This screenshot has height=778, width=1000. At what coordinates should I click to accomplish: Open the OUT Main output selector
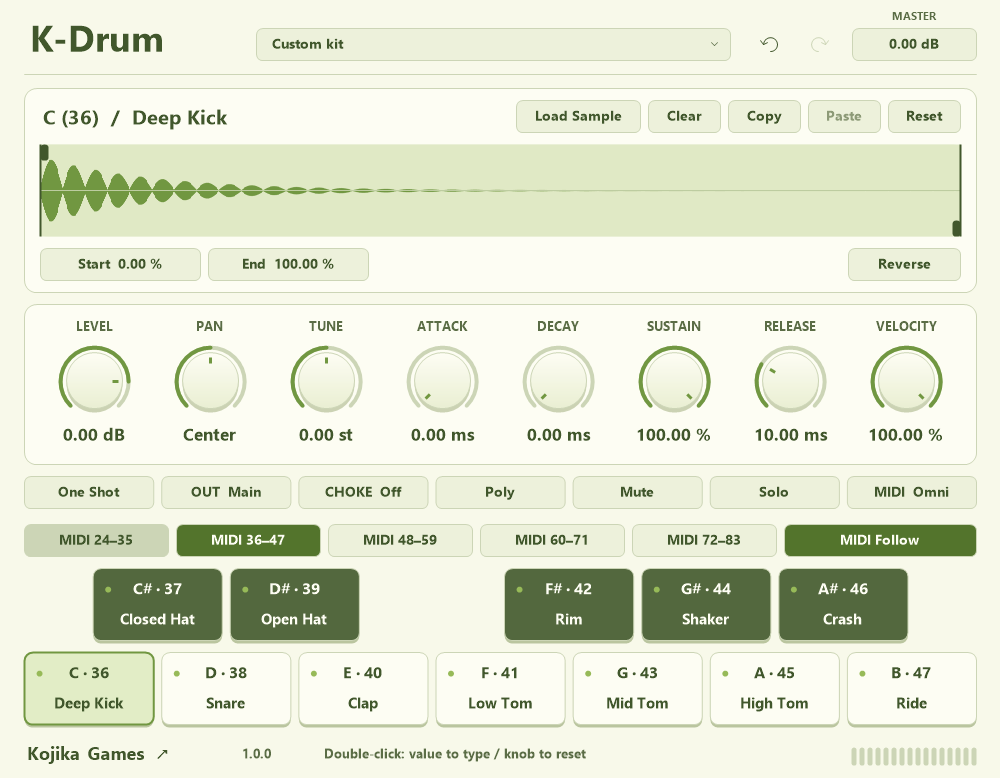[226, 492]
